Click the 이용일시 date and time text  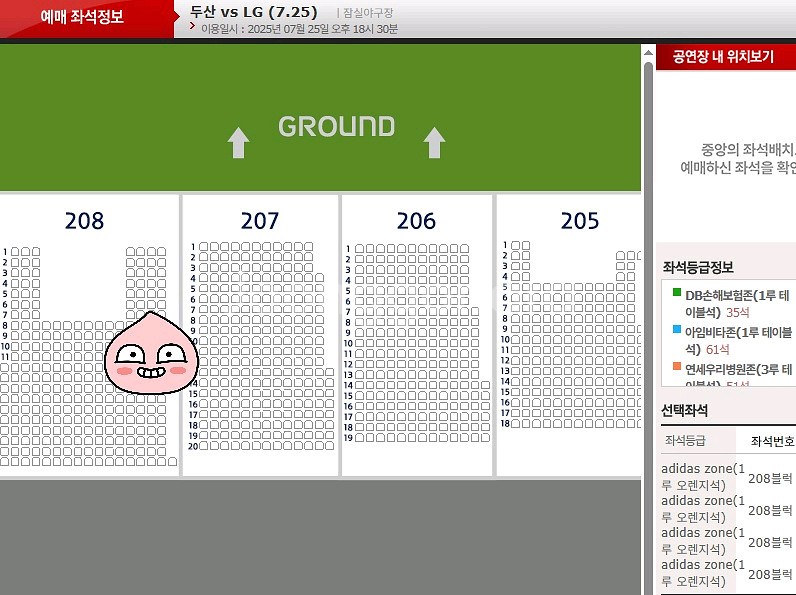[300, 29]
